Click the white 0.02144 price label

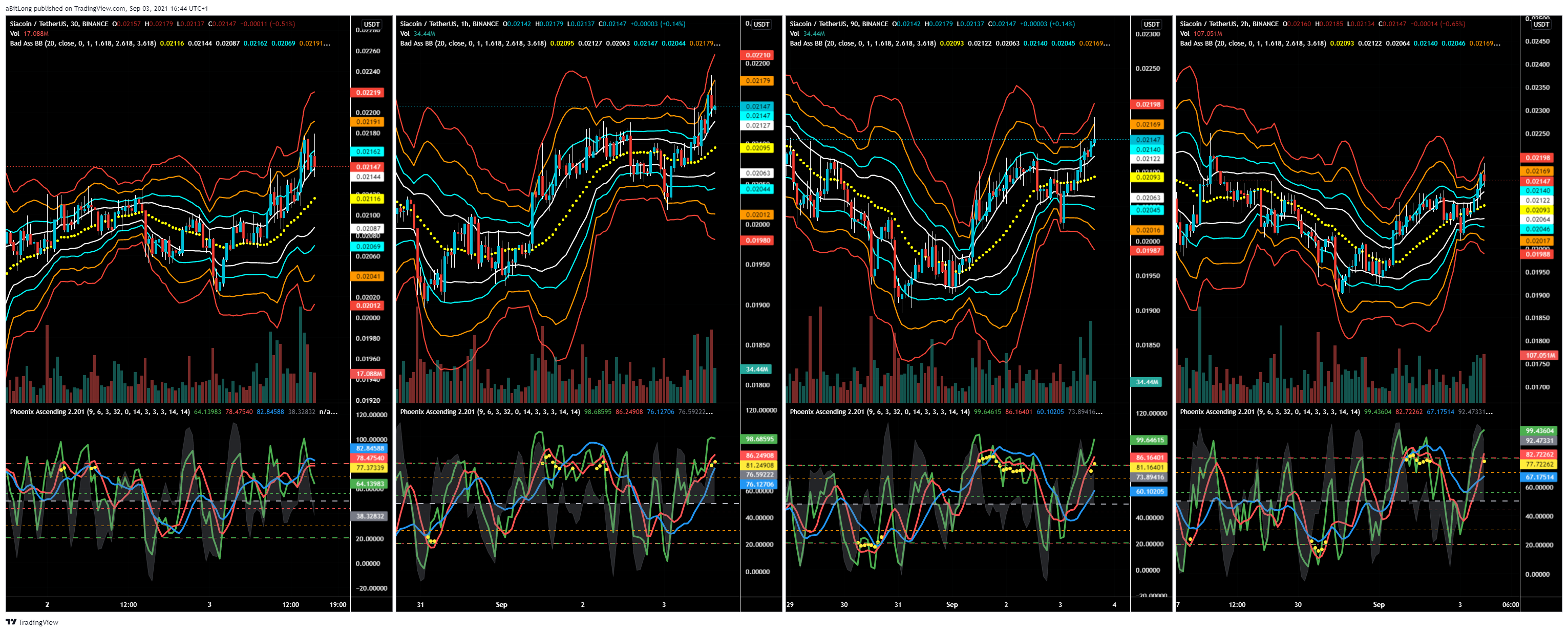point(368,177)
